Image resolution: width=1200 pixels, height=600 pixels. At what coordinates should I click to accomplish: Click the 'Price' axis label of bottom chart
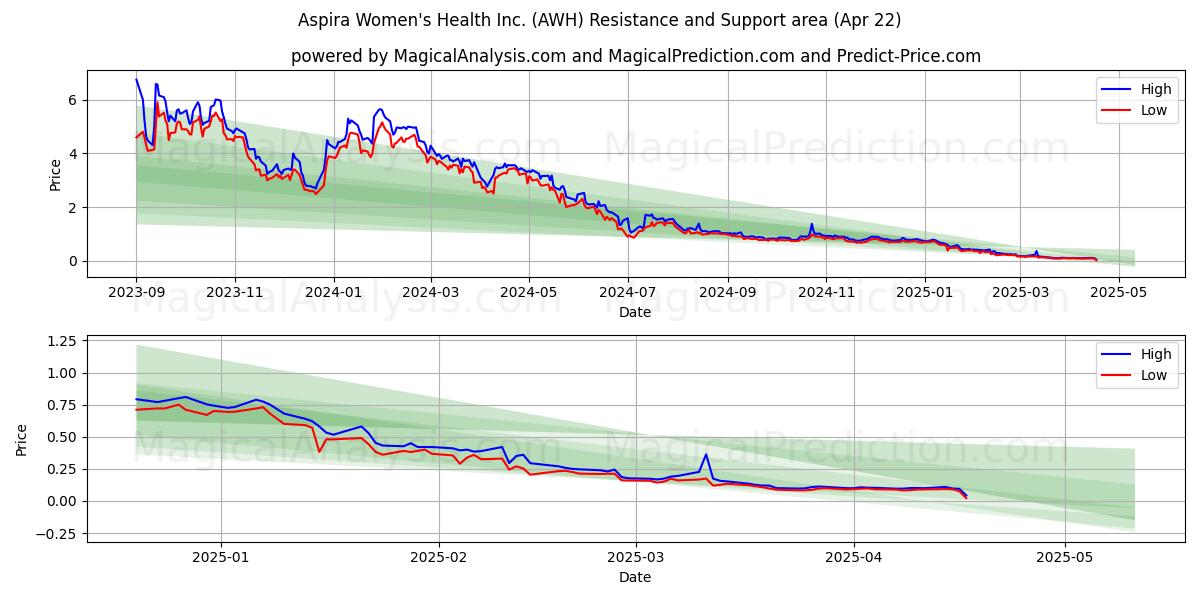point(21,440)
